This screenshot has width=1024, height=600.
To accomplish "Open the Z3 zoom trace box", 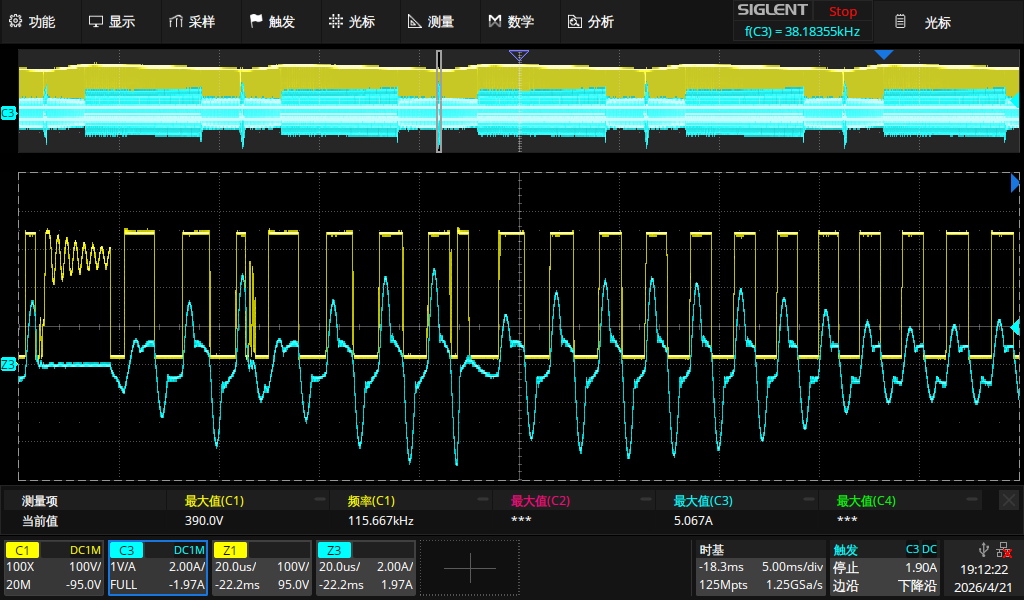I will pyautogui.click(x=365, y=567).
